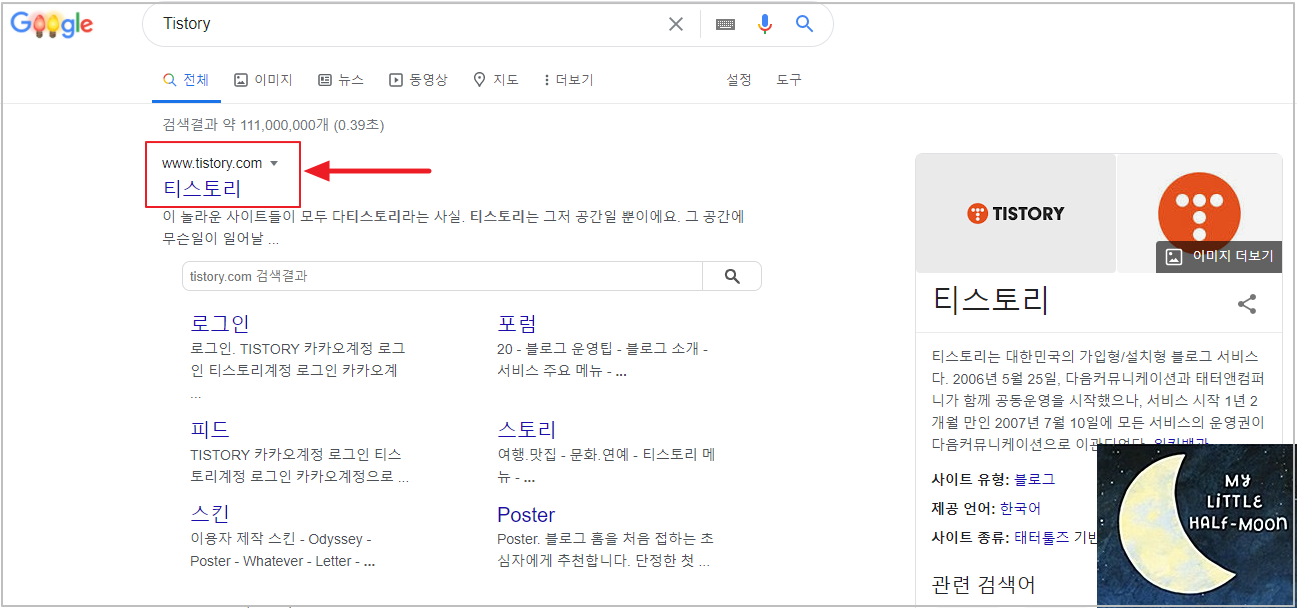
Task: Open the Poster sitelink
Action: click(526, 515)
